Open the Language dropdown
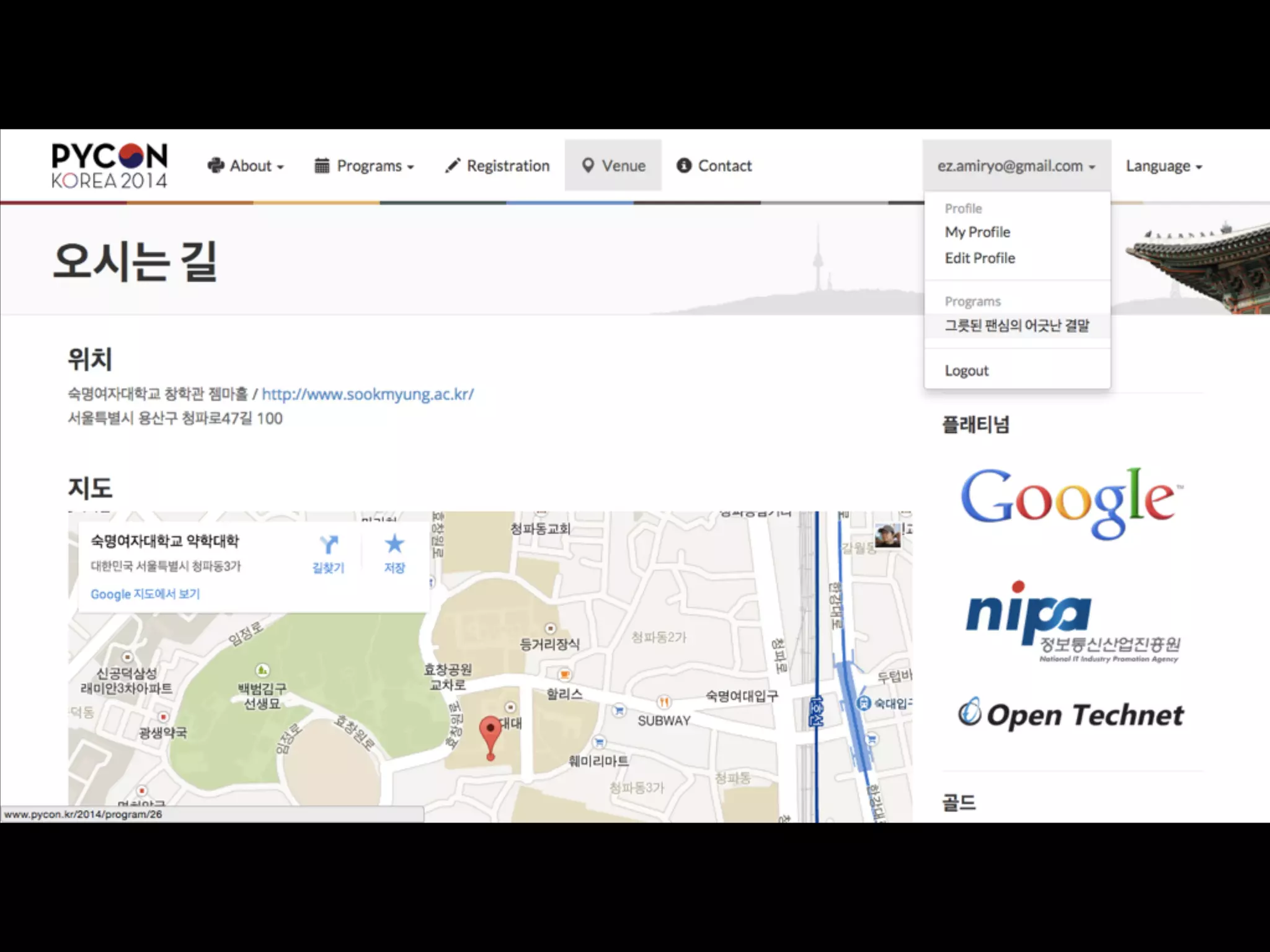 coord(1163,166)
